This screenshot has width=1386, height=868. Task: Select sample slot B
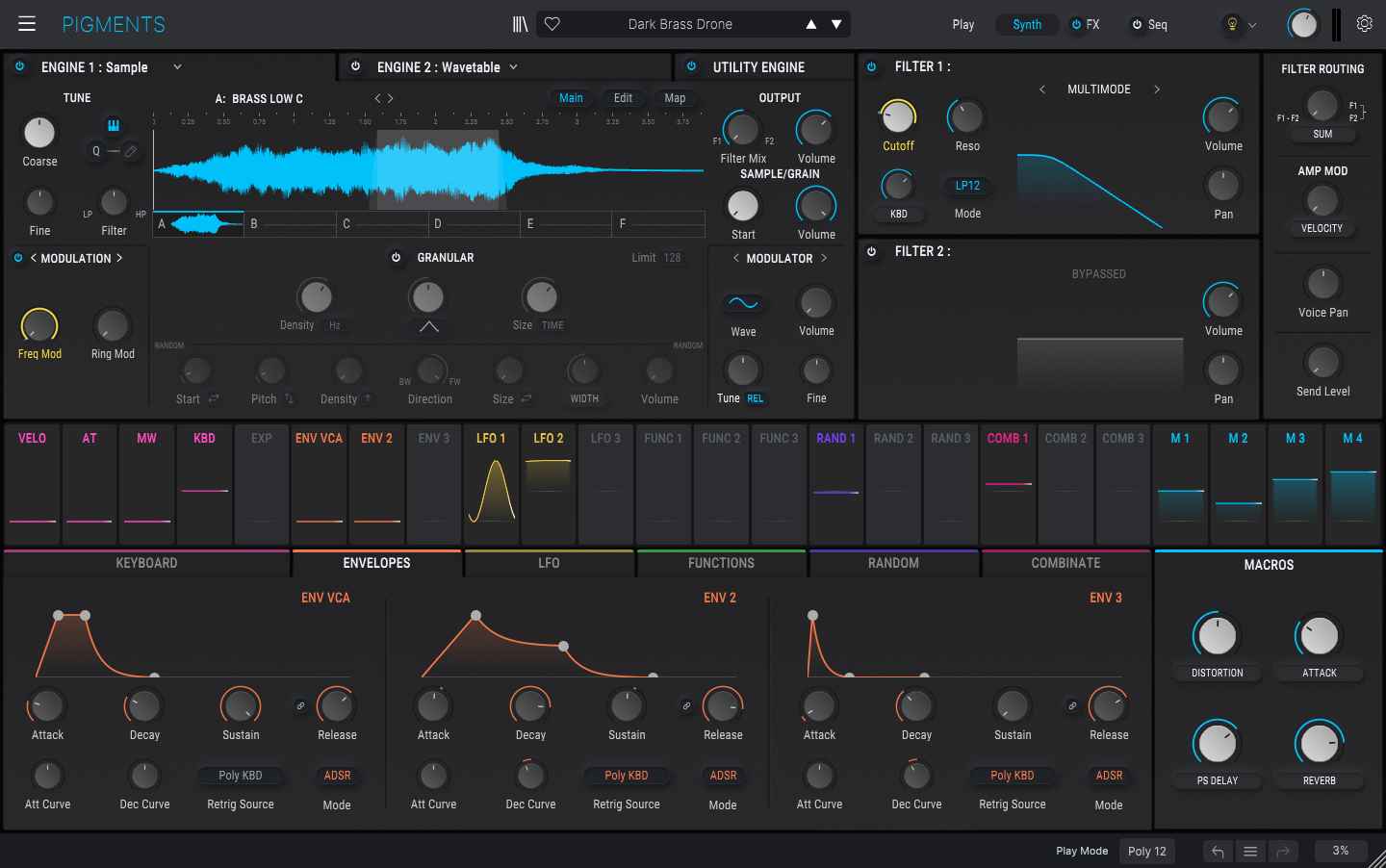(x=291, y=223)
